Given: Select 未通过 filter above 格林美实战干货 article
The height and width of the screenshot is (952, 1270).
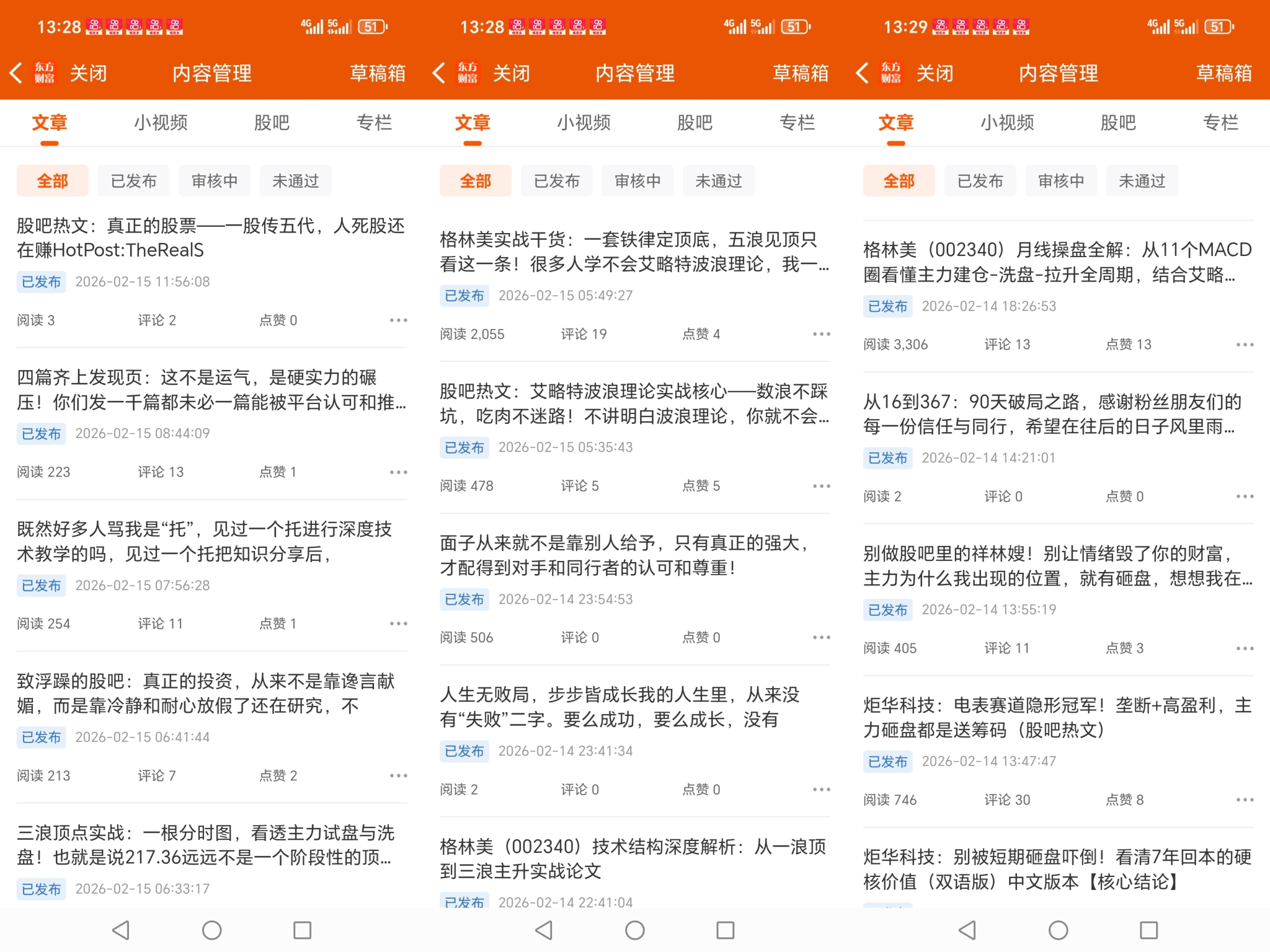Looking at the screenshot, I should [x=719, y=181].
